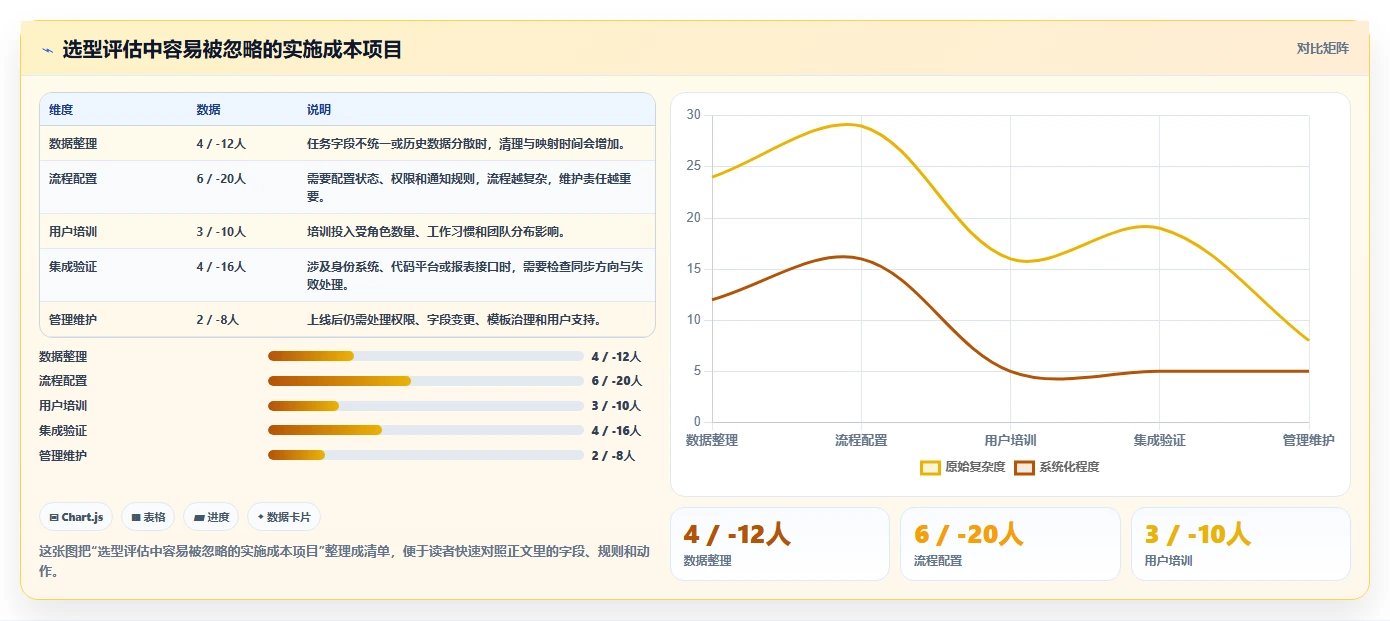Open the 数据整理 data card showing 4 / -12人
1390x621 pixels.
[779, 544]
